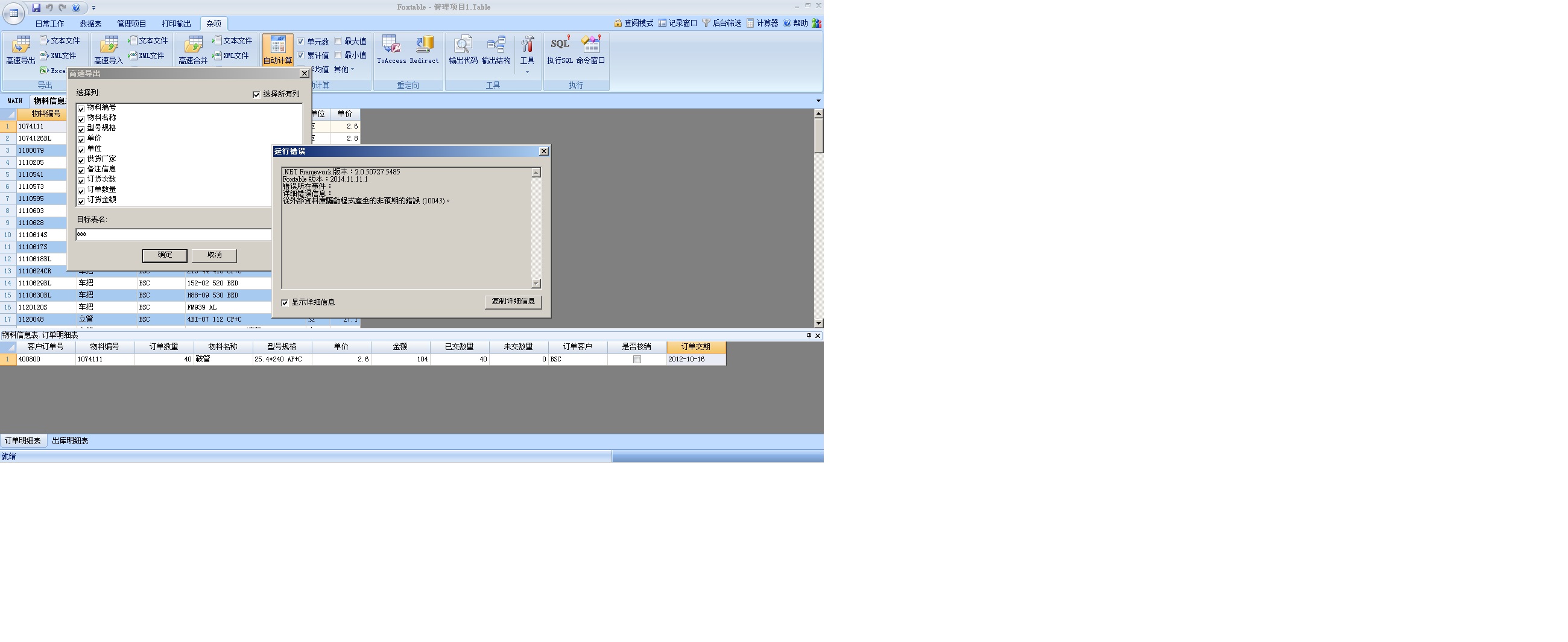Open the ToAccess conversion tool
This screenshot has width=1568, height=642.
coord(391,49)
